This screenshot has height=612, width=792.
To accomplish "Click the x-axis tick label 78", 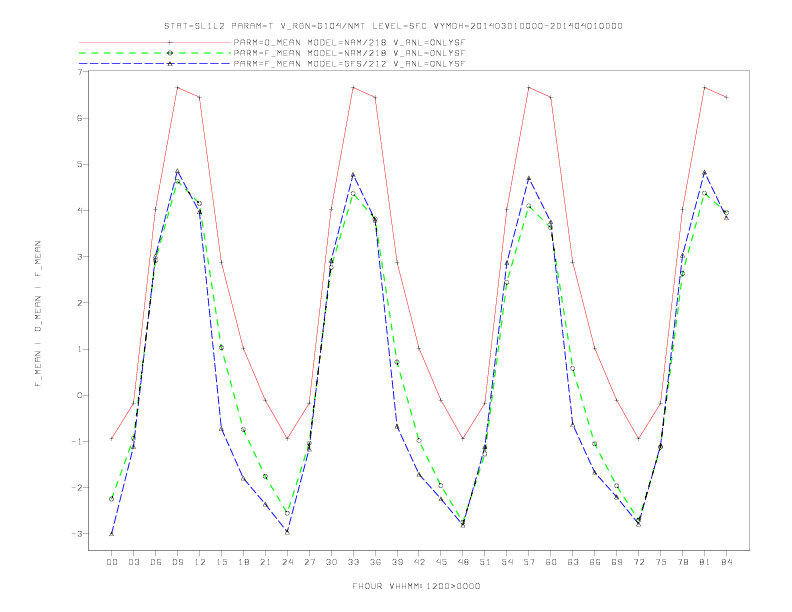I will [683, 562].
